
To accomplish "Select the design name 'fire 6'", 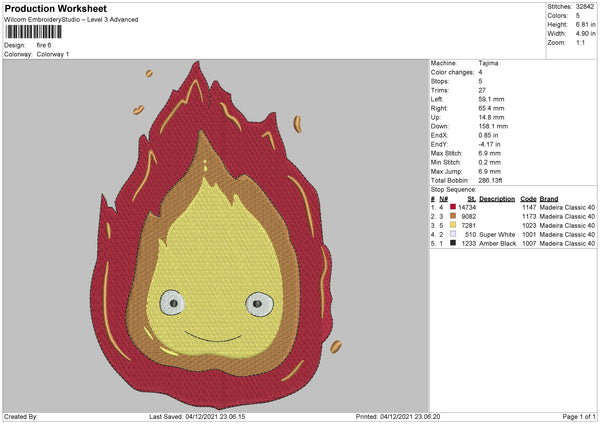I will pyautogui.click(x=44, y=45).
